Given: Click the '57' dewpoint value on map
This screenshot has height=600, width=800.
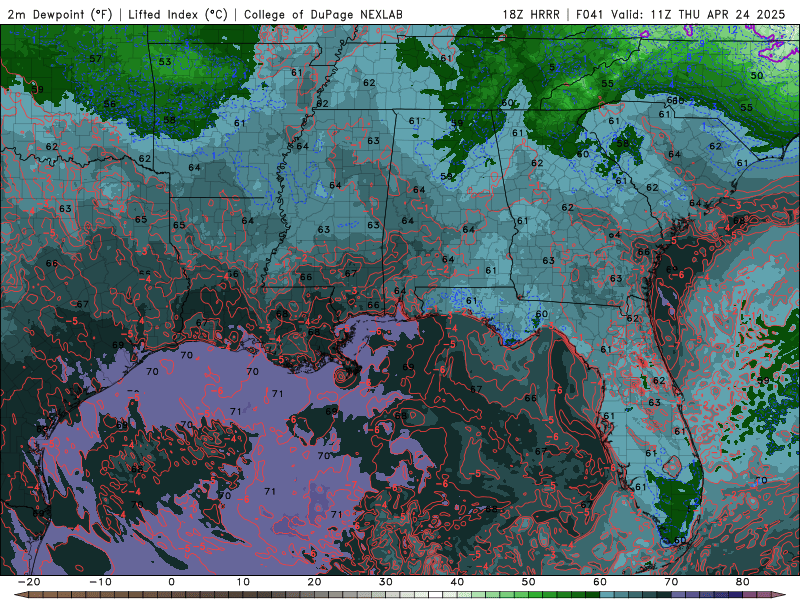Looking at the screenshot, I should coord(95,59).
